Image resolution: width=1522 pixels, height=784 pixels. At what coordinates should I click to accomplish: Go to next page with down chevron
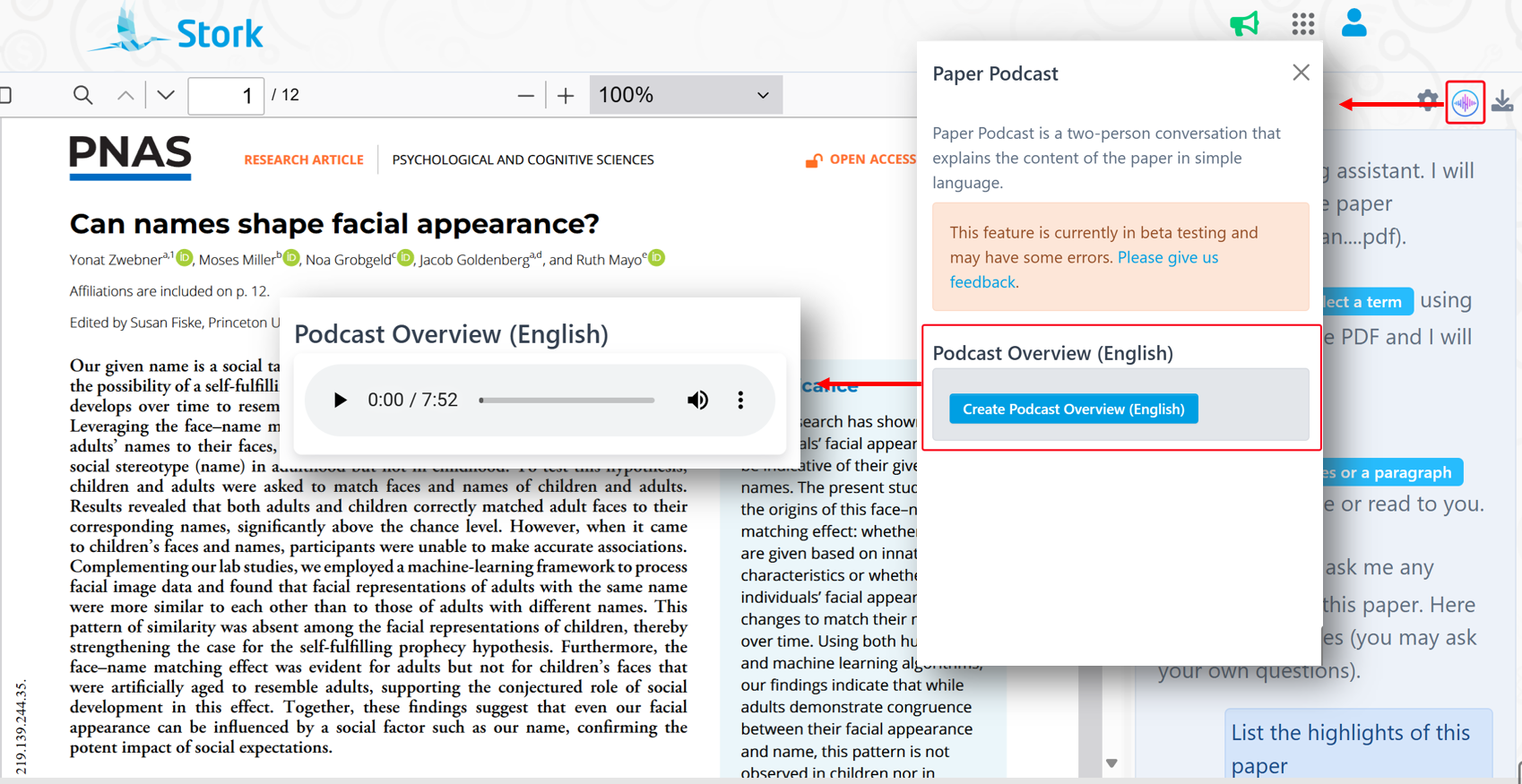click(x=166, y=95)
